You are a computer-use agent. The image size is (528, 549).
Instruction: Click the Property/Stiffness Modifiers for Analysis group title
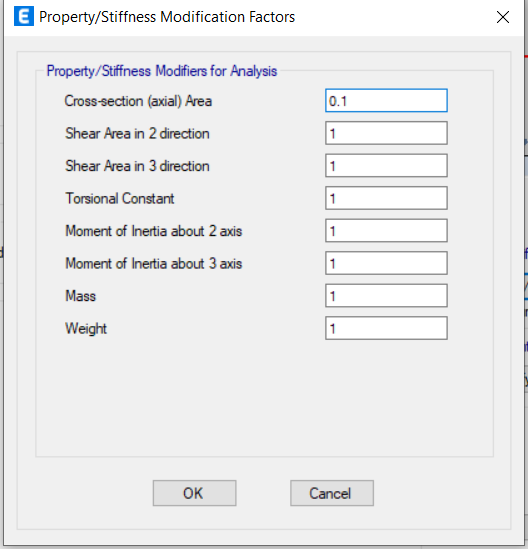pyautogui.click(x=162, y=71)
